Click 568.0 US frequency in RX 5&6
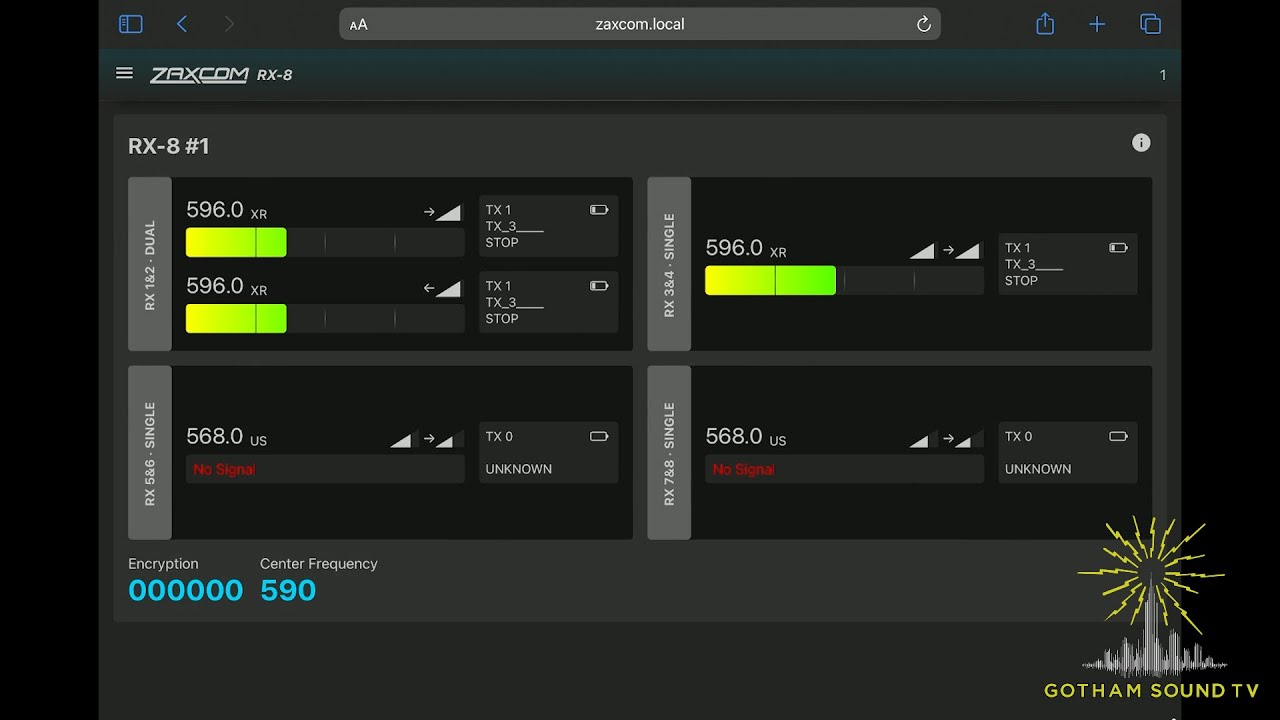This screenshot has height=720, width=1280. [x=227, y=437]
